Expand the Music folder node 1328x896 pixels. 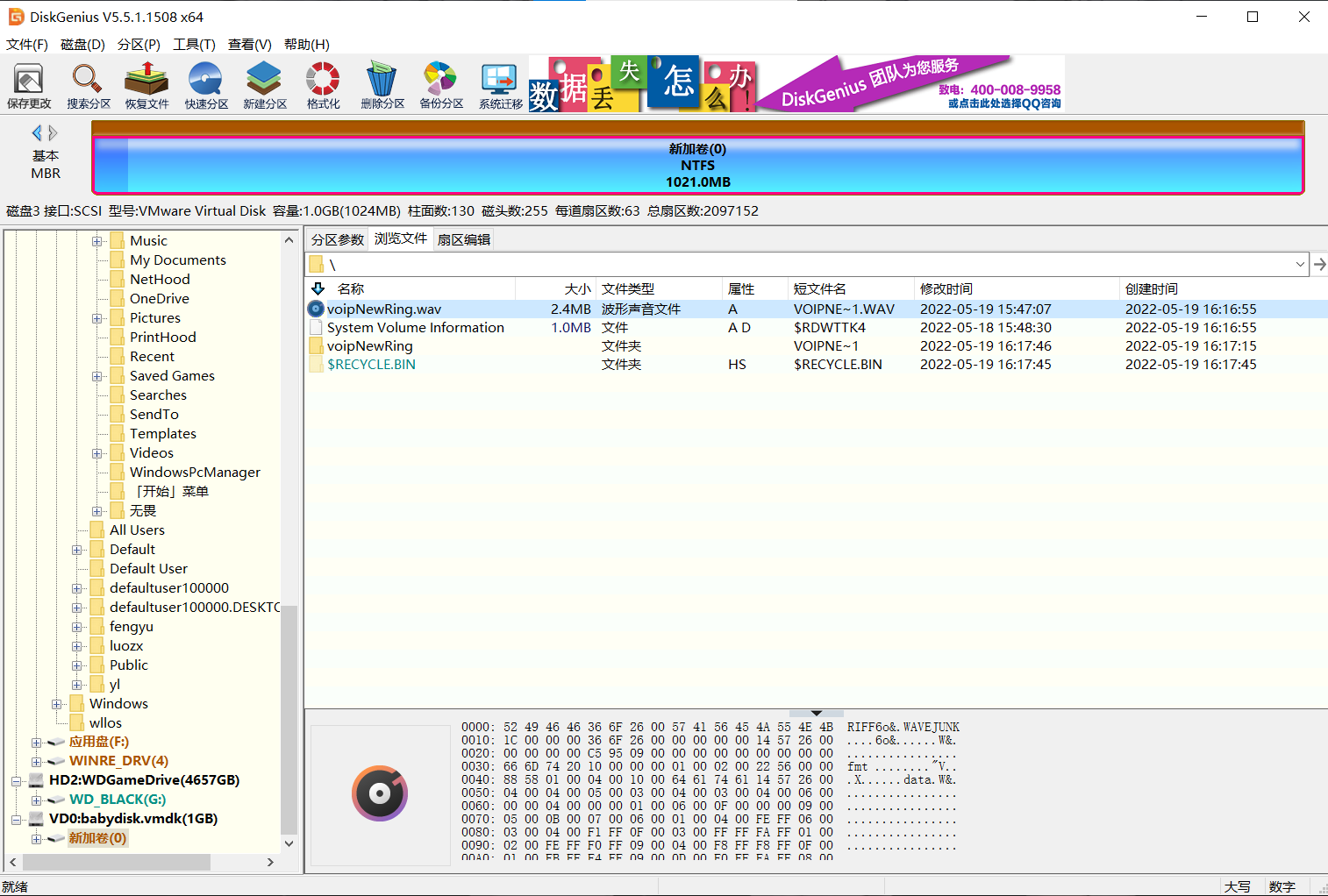tap(97, 241)
